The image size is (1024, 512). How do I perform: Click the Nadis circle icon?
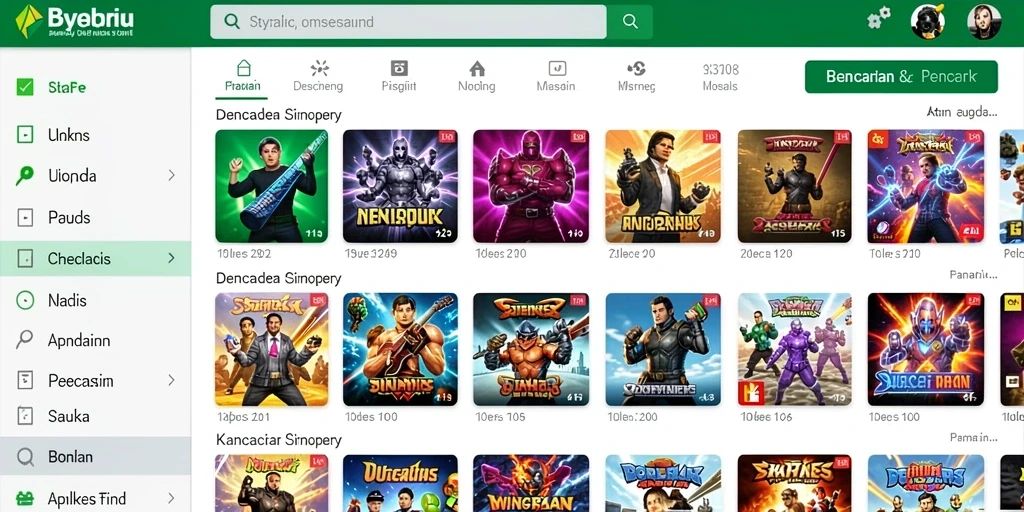25,300
